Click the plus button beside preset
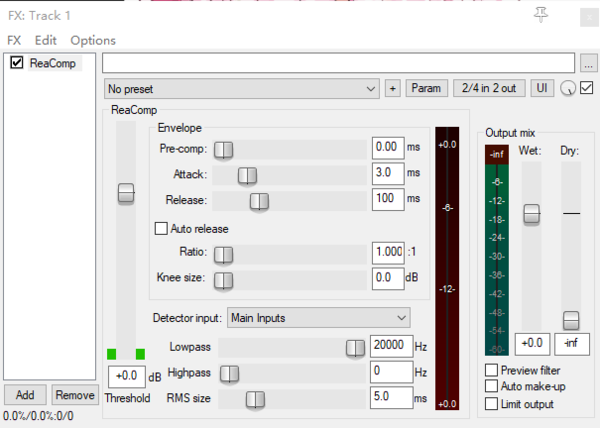The image size is (600, 428). click(393, 89)
